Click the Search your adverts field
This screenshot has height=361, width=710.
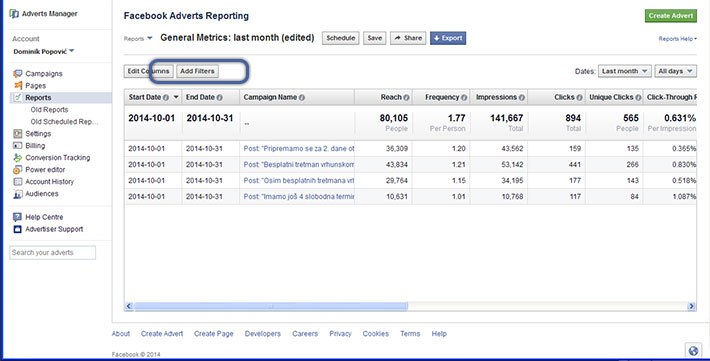53,253
